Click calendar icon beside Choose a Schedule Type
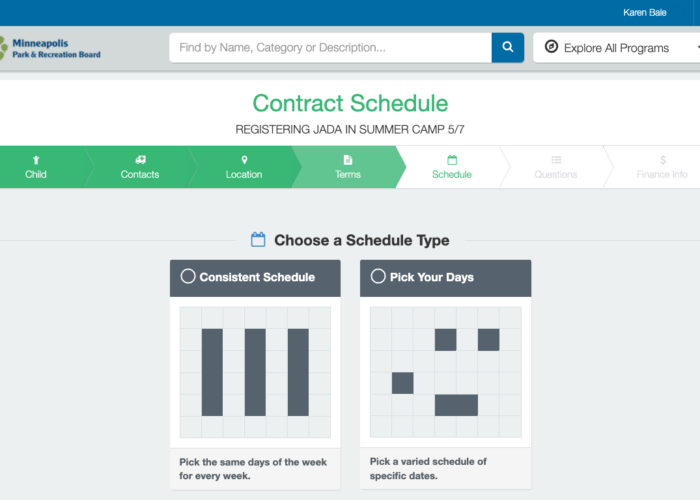This screenshot has height=500, width=700. tap(258, 240)
